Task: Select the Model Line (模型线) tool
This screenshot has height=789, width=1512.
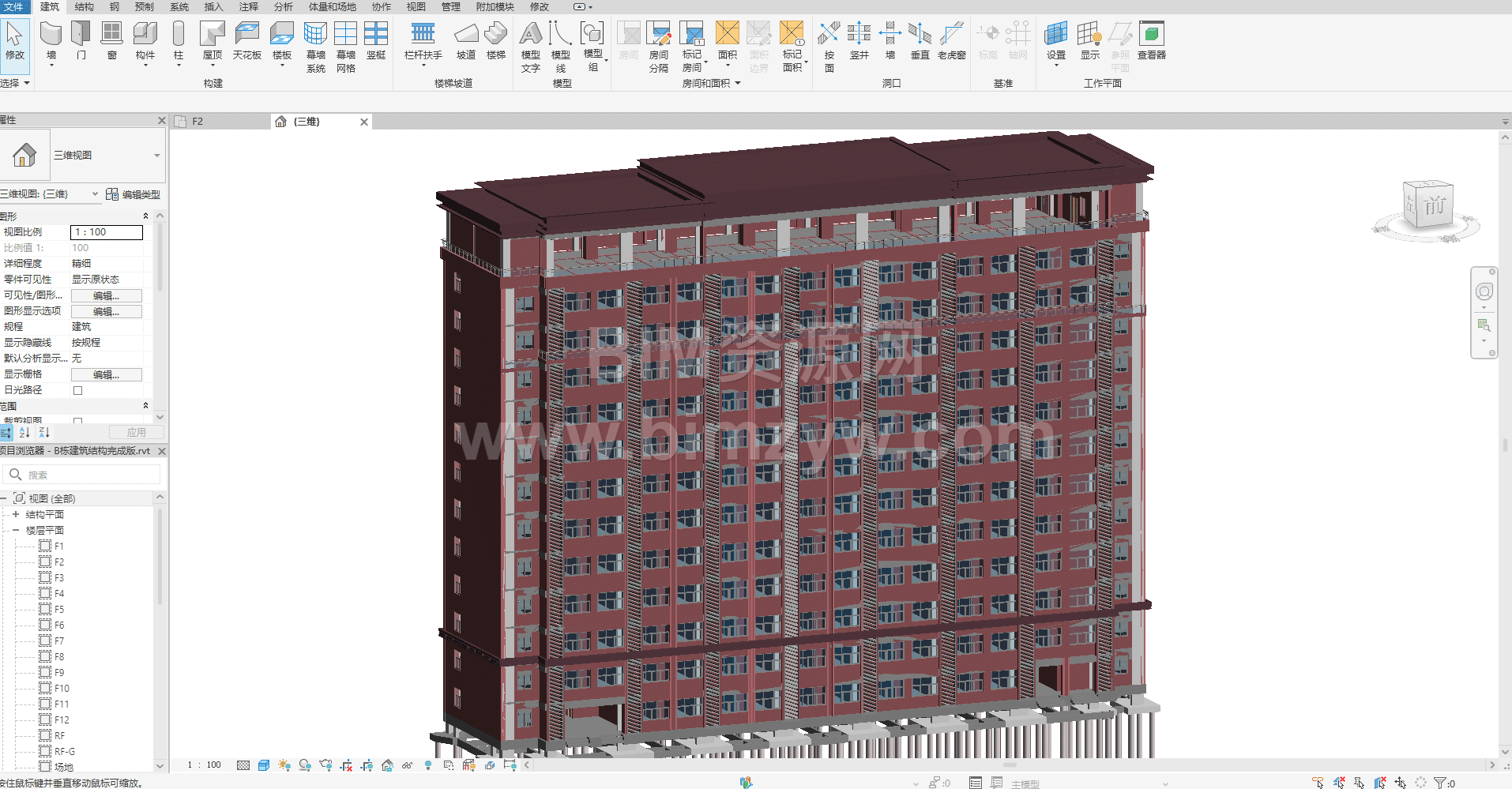Action: (x=561, y=47)
